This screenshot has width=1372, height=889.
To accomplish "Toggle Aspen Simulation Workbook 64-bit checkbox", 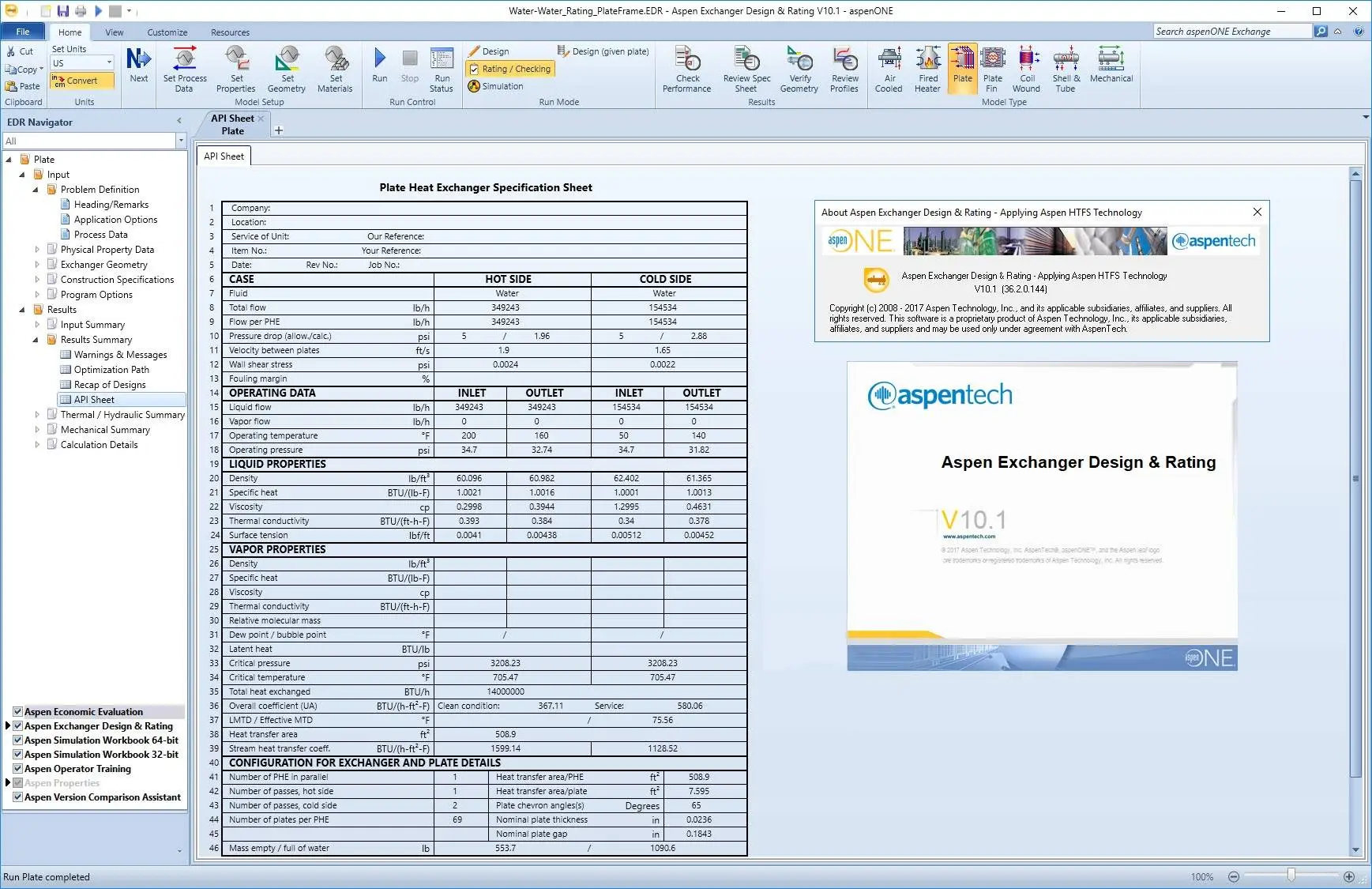I will tap(17, 740).
